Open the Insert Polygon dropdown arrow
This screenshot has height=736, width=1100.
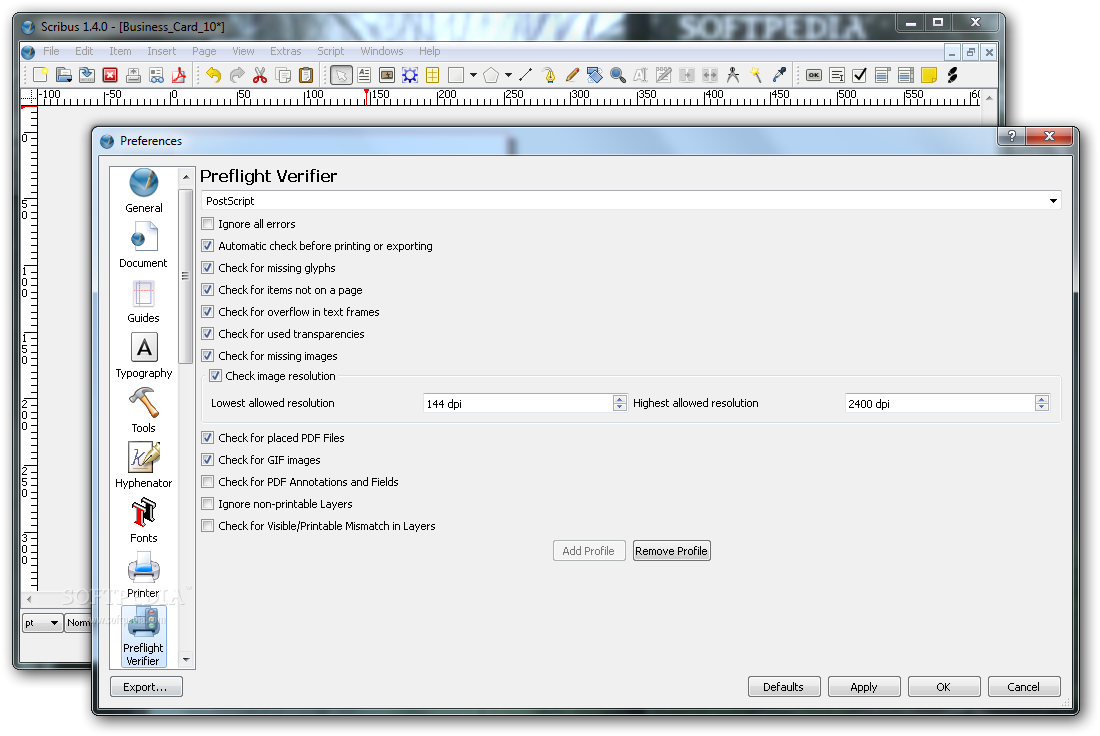(x=508, y=75)
